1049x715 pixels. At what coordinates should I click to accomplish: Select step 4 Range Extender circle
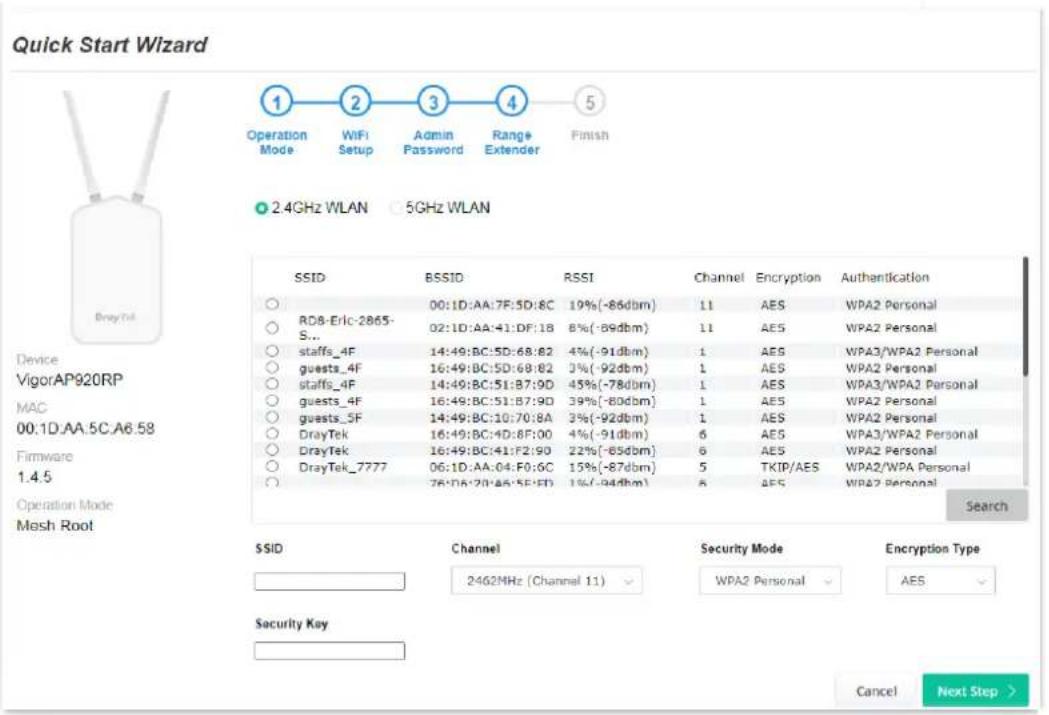512,102
